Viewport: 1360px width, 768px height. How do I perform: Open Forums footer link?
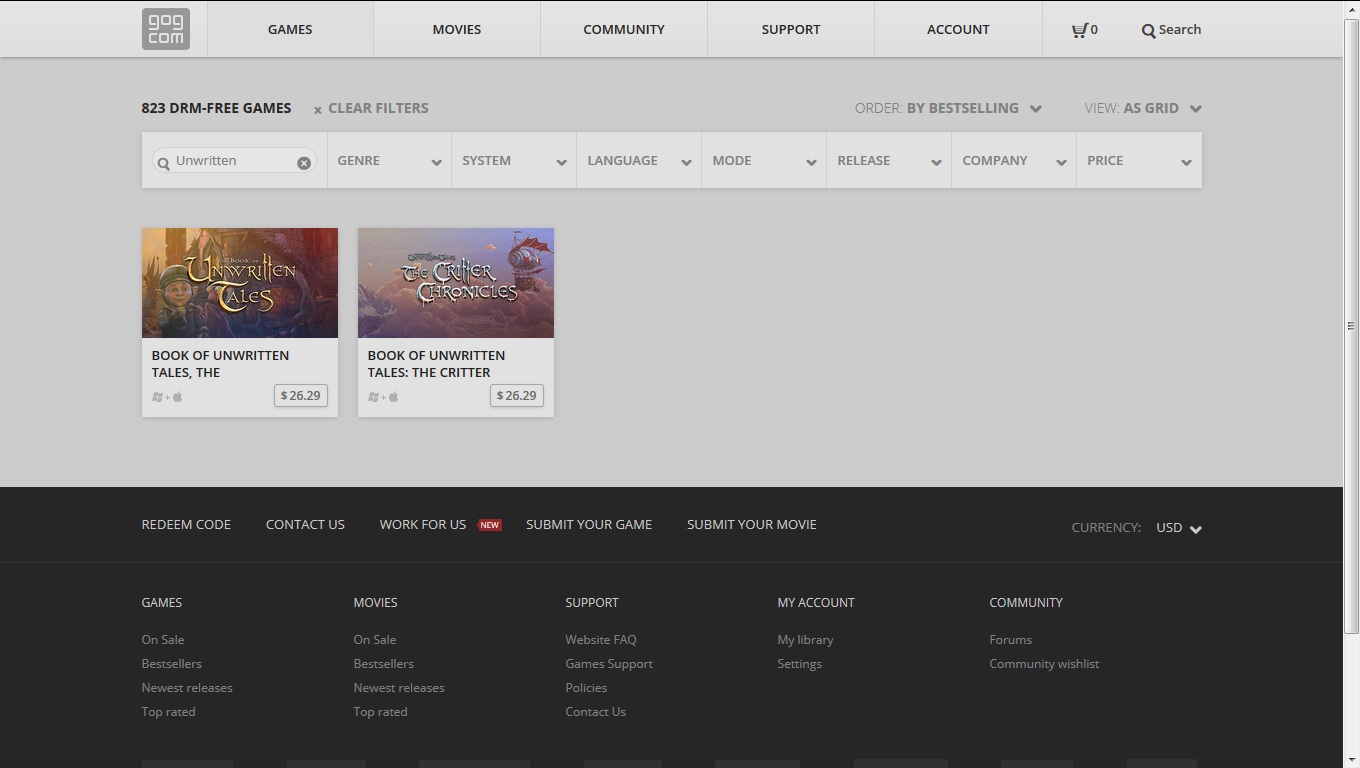pyautogui.click(x=1011, y=640)
